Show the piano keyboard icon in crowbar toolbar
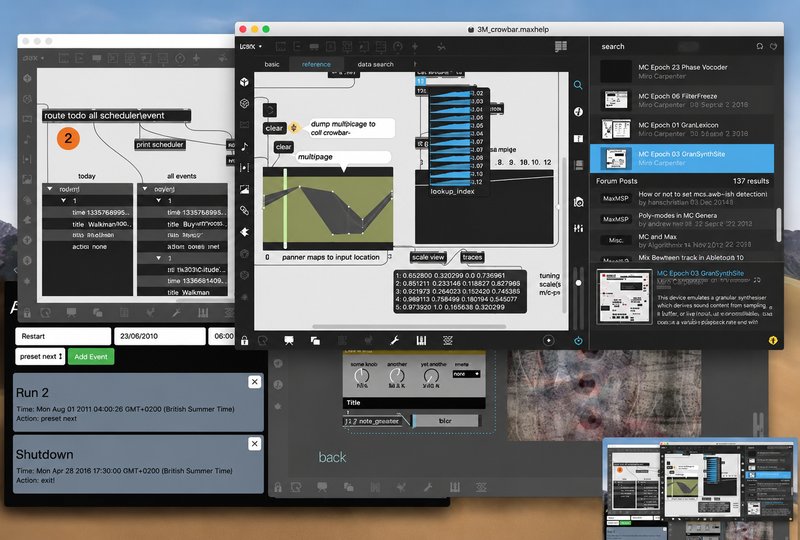The width and height of the screenshot is (800, 540). [421, 340]
